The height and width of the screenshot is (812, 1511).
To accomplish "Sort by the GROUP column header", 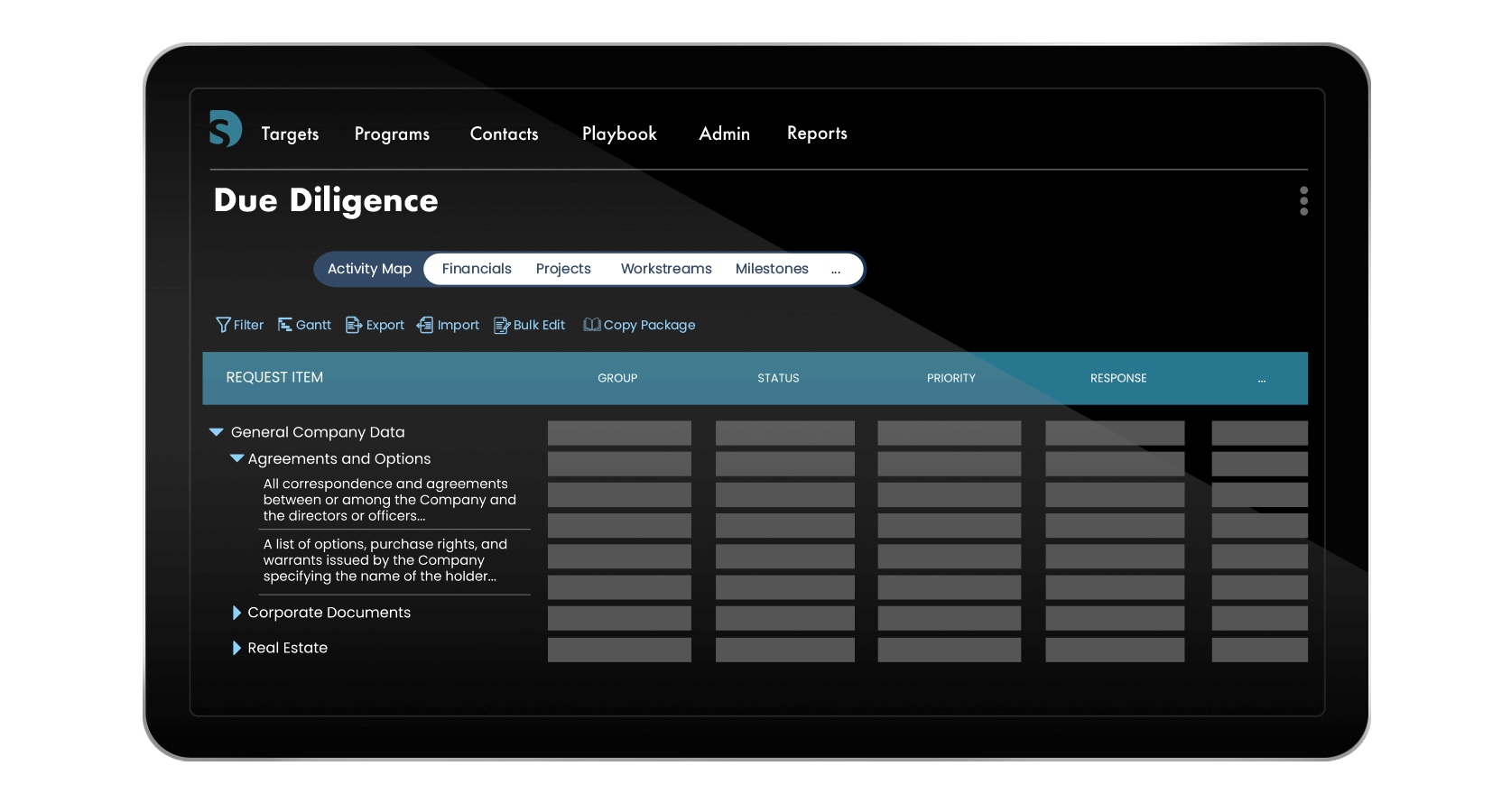I will click(617, 378).
